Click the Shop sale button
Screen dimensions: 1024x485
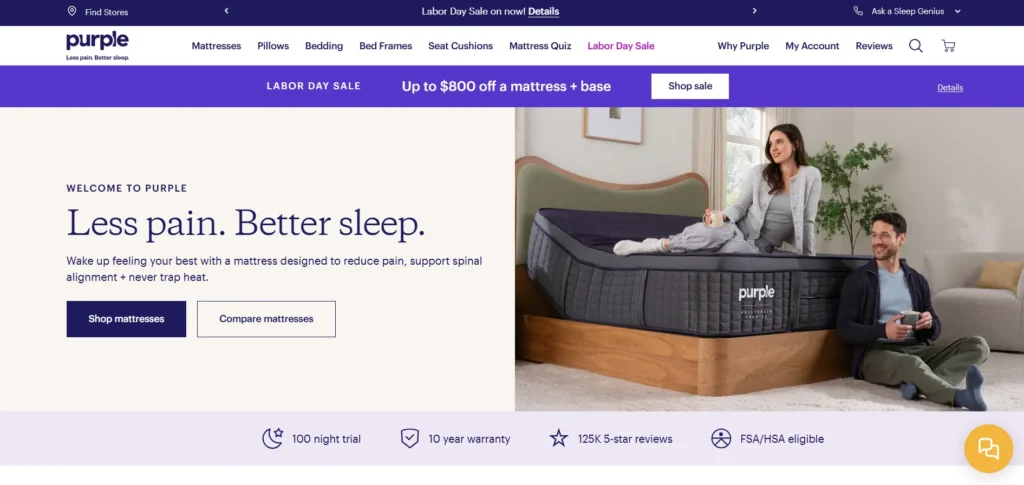(690, 86)
